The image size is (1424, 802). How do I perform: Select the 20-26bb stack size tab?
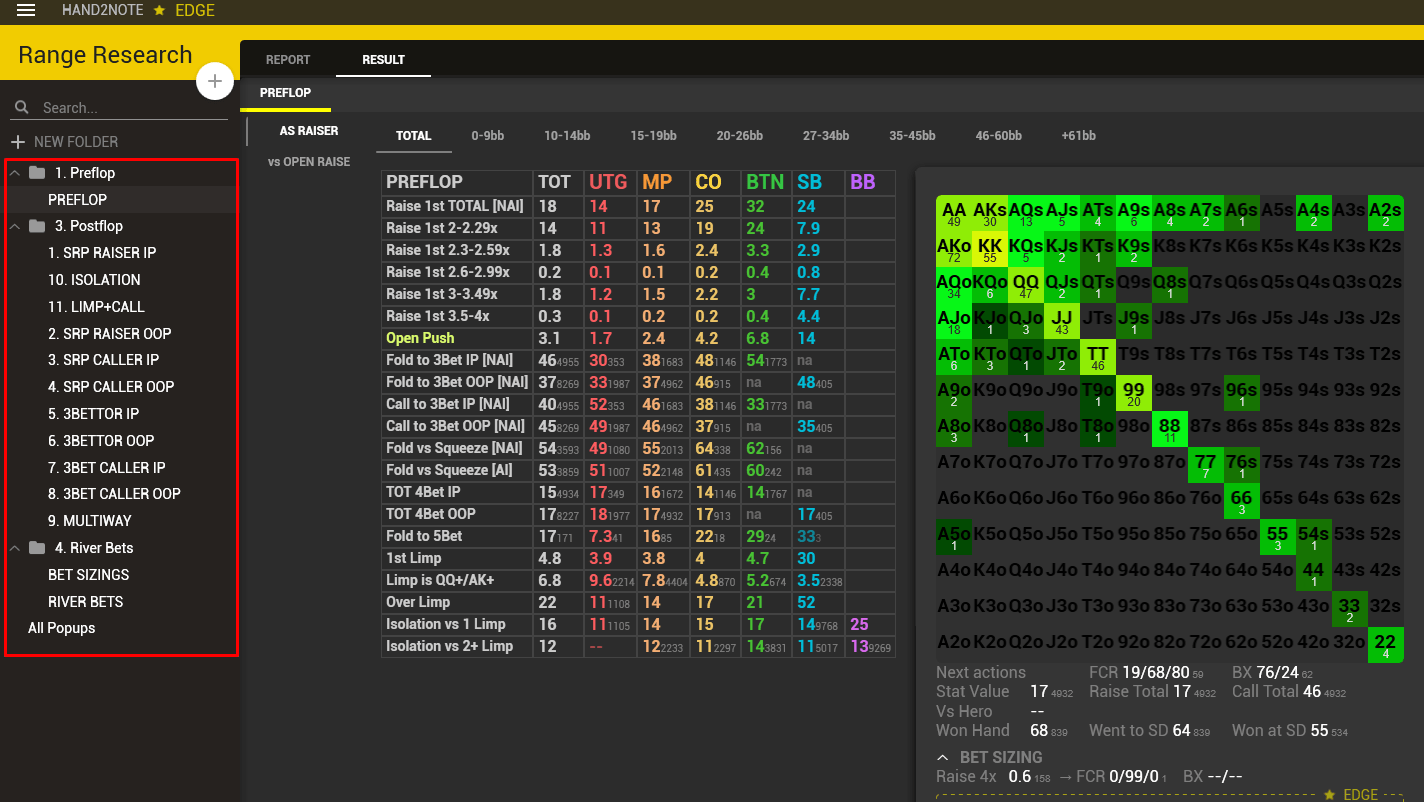[x=739, y=136]
